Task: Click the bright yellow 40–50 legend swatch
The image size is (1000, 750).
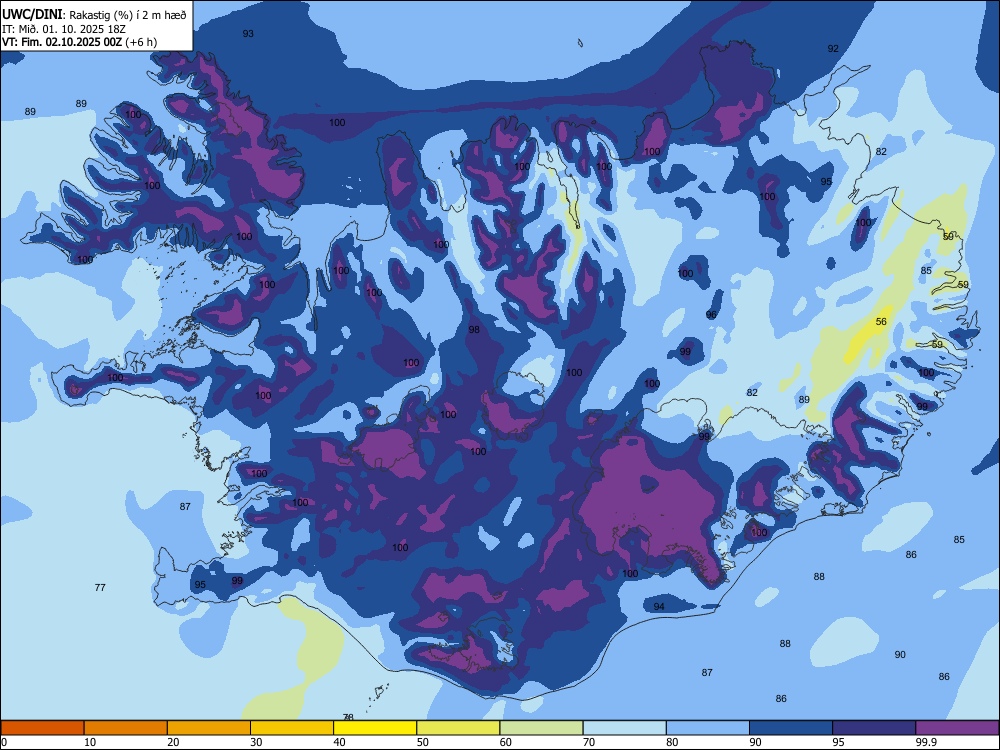Action: (x=375, y=728)
